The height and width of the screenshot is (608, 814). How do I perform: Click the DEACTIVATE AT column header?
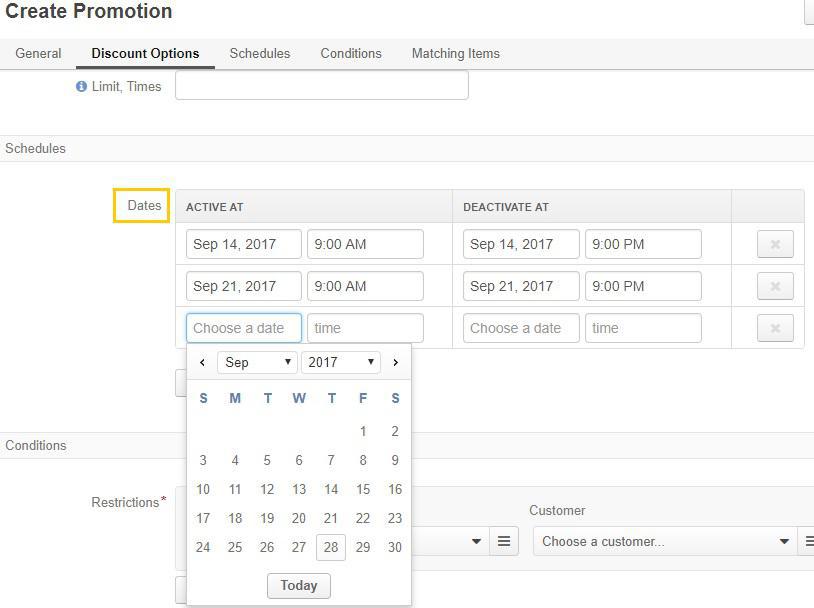pos(506,207)
